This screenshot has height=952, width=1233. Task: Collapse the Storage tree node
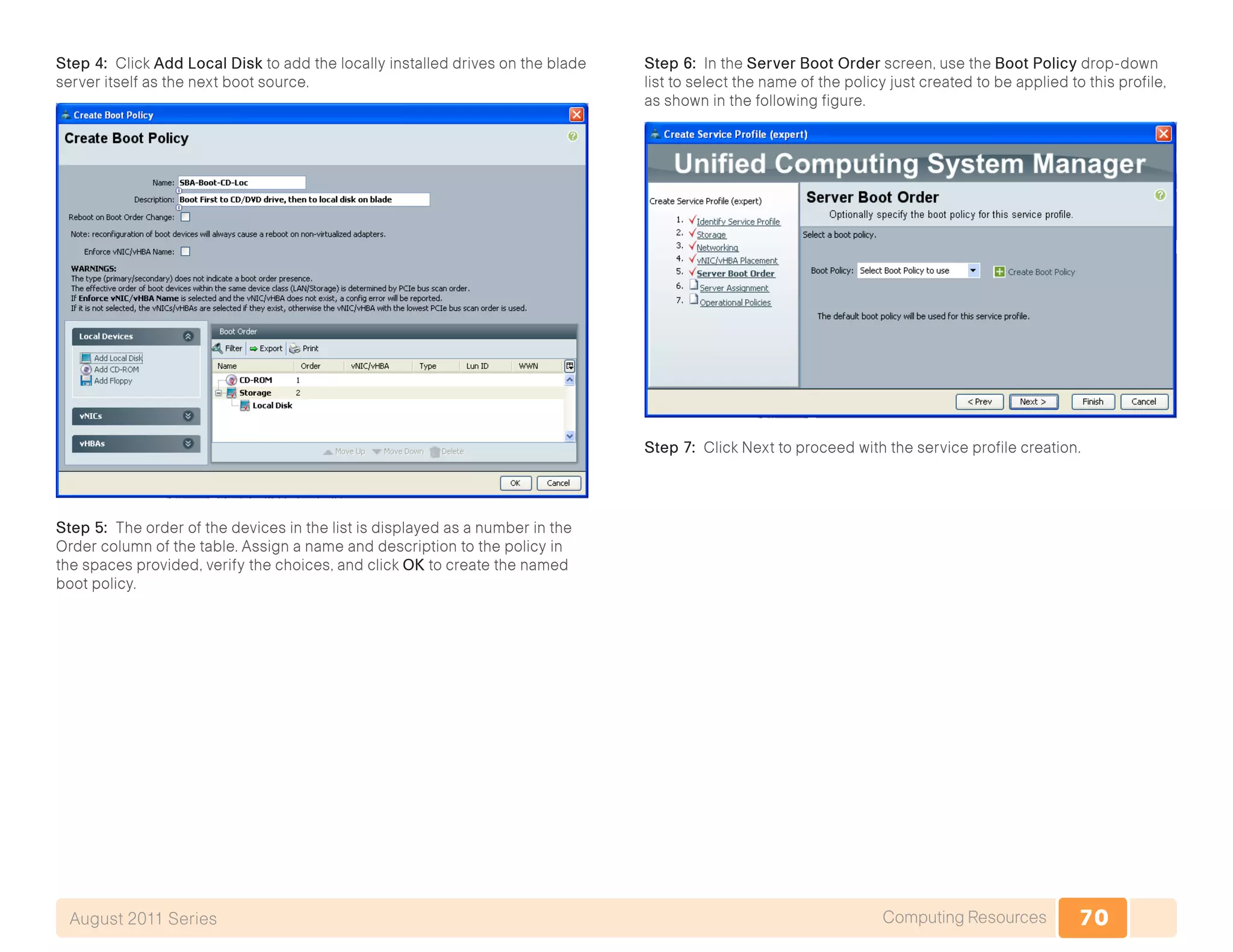point(219,393)
